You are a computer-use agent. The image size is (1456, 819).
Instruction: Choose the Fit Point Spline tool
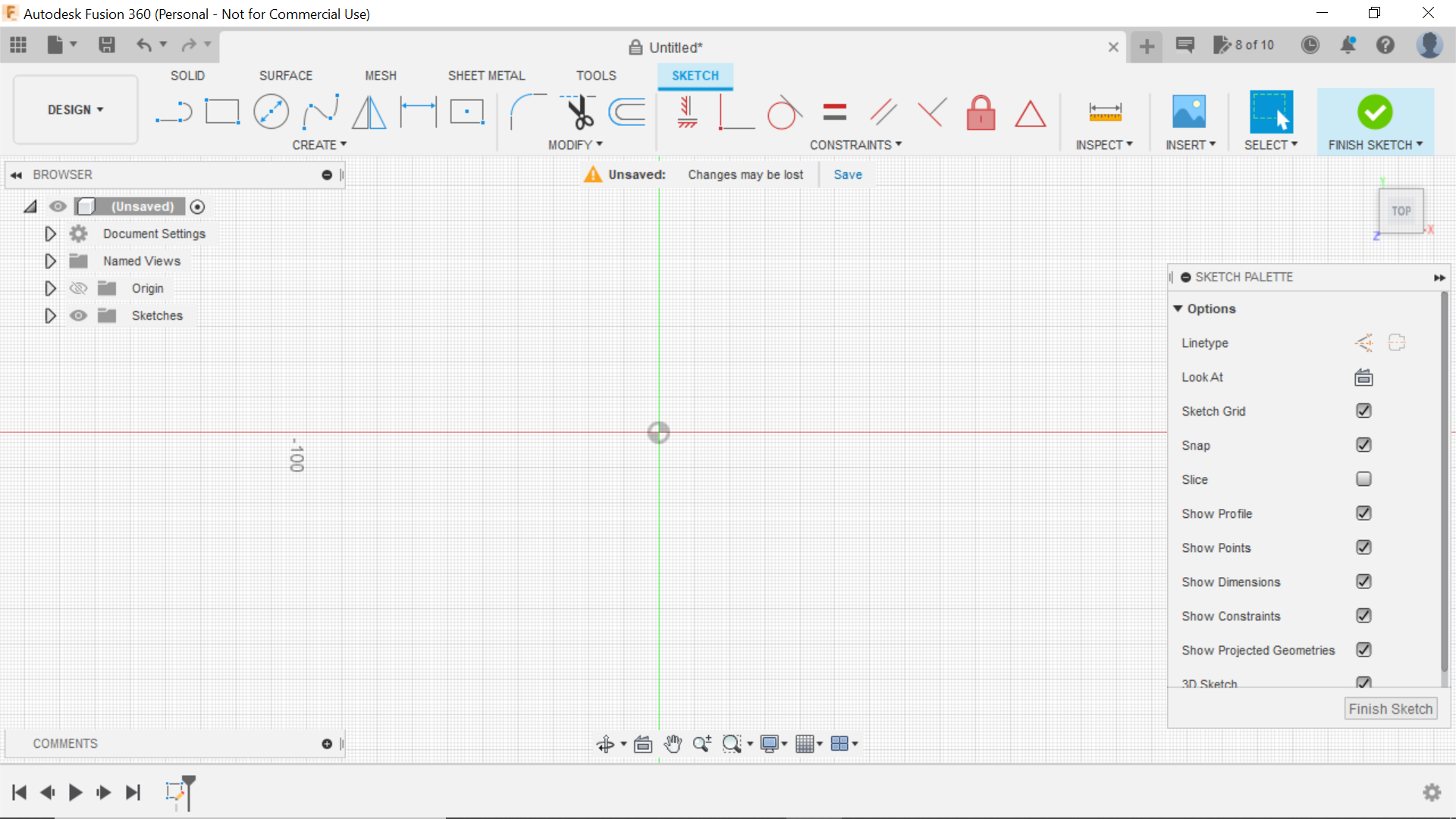[x=320, y=111]
